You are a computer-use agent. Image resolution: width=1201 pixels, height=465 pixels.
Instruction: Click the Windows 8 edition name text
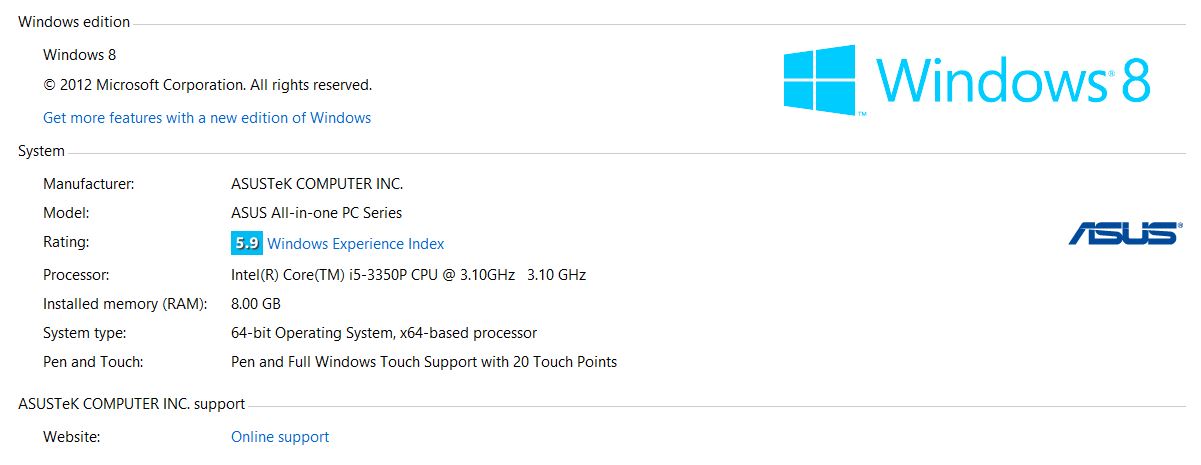[80, 55]
